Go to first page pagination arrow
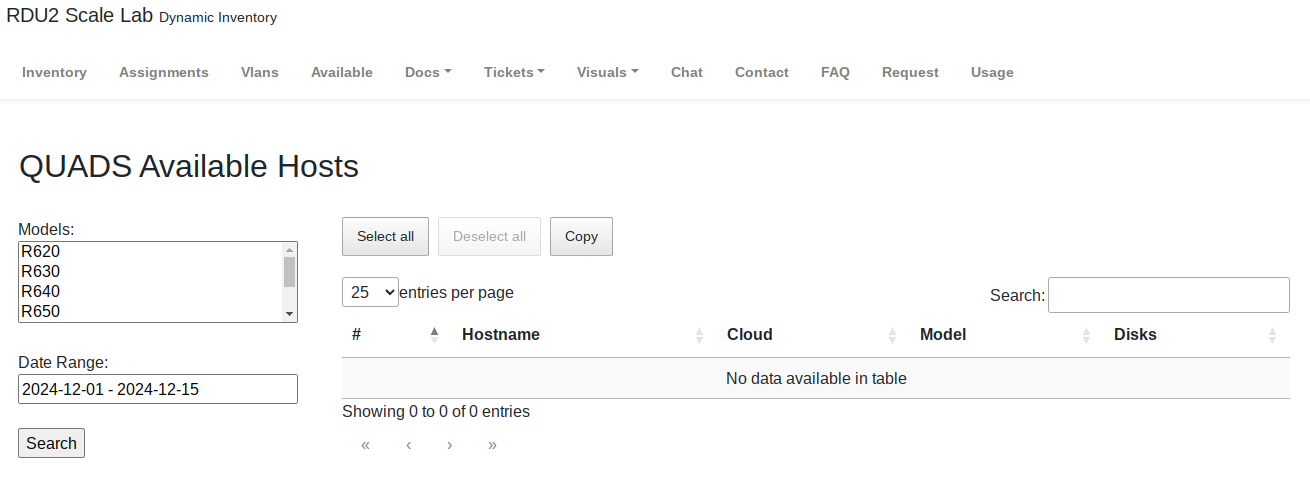This screenshot has height=484, width=1310. 365,445
